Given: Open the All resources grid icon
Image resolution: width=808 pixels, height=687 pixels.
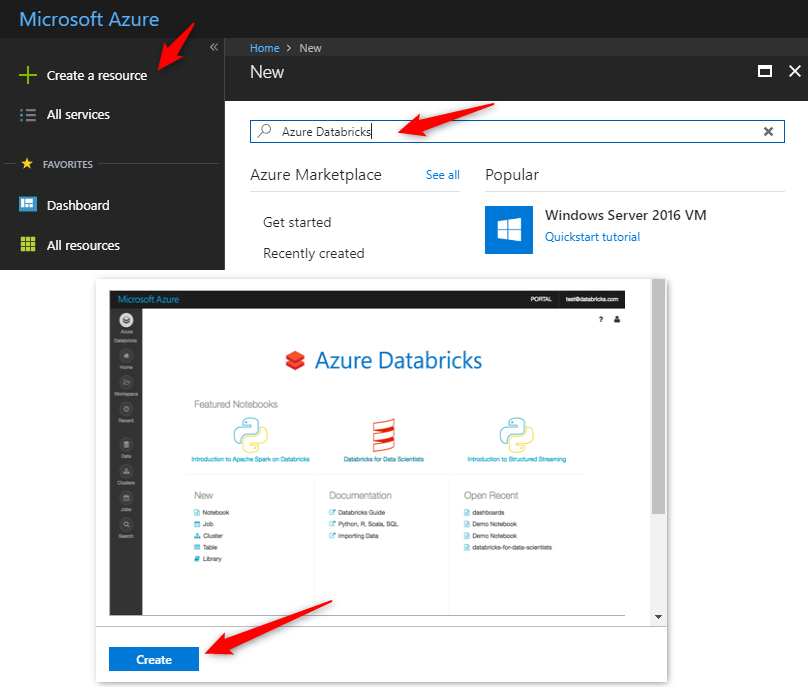Looking at the screenshot, I should coord(28,244).
